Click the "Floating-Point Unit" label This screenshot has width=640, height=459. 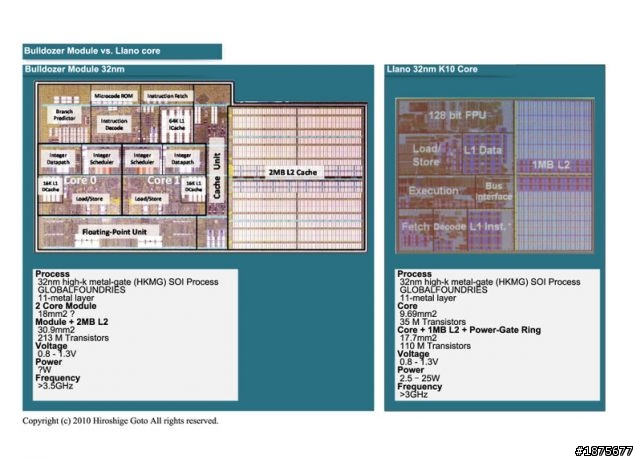[114, 232]
